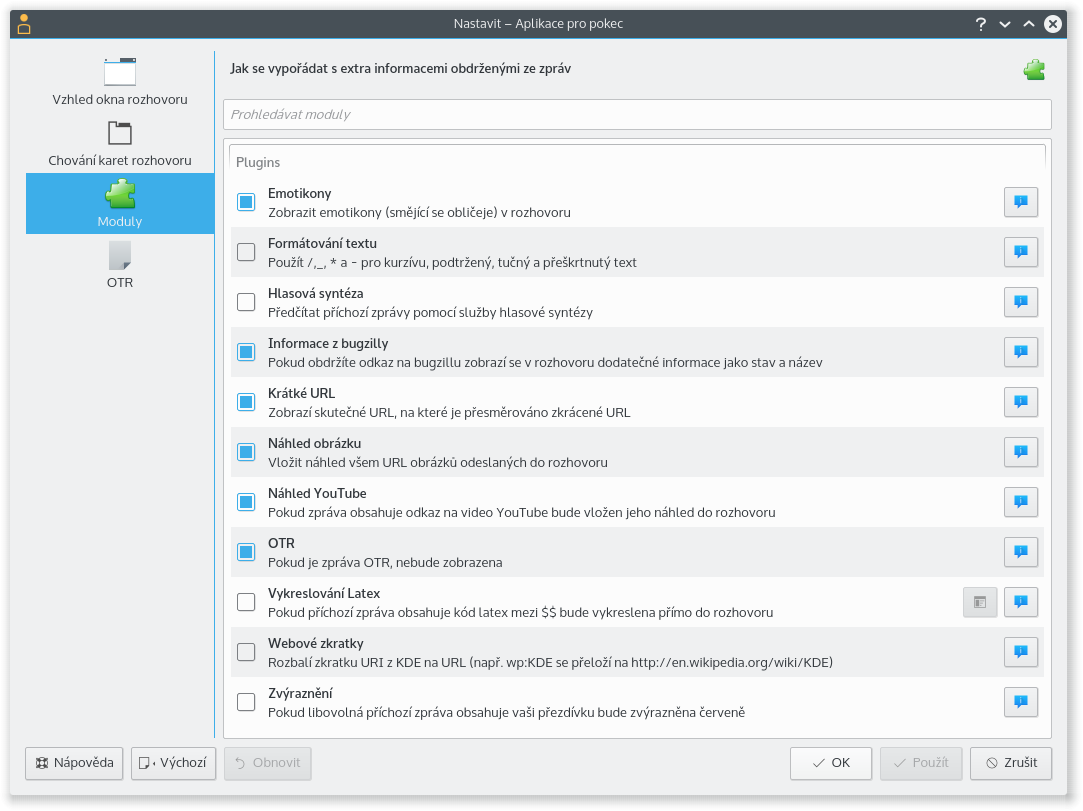Click the Nápověda help button
Image resolution: width=1083 pixels, height=811 pixels.
74,763
